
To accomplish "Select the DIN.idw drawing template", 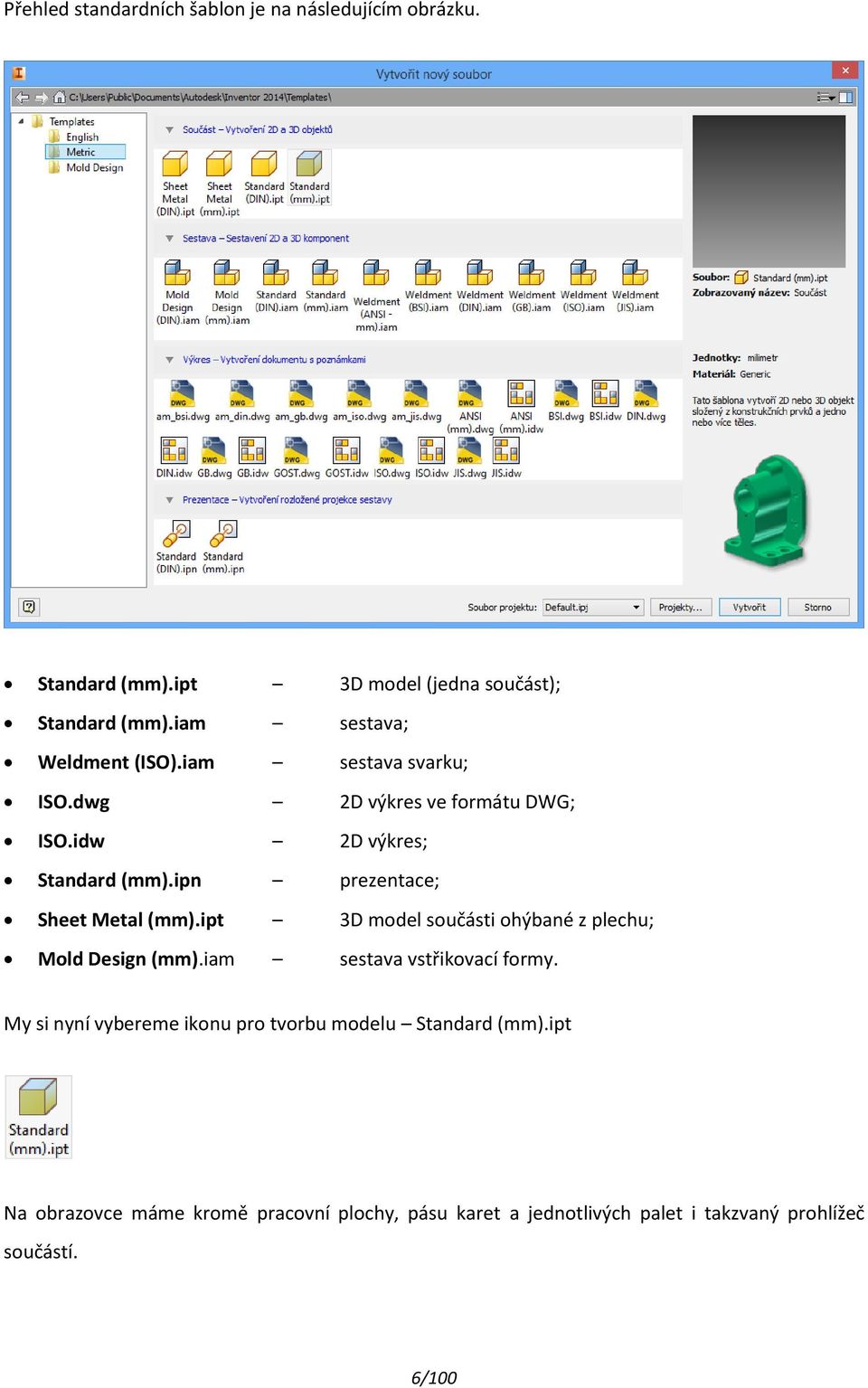I will point(174,458).
